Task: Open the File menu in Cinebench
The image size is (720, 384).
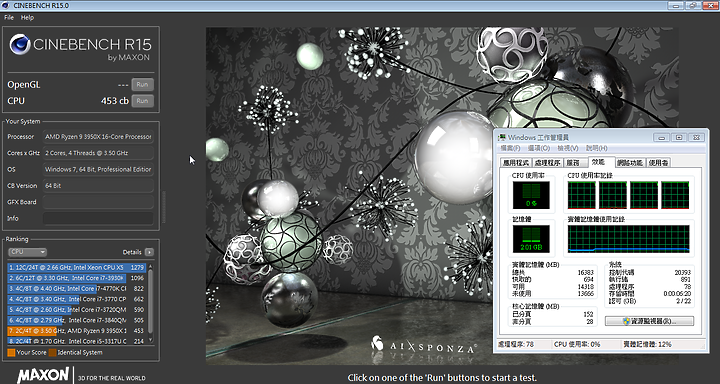Action: (9, 17)
